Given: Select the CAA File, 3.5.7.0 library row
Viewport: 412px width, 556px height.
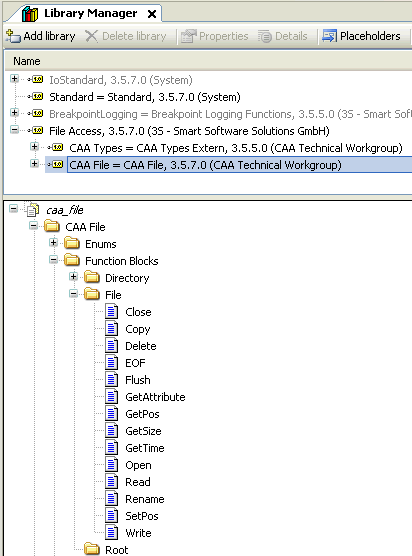Looking at the screenshot, I should [205, 165].
